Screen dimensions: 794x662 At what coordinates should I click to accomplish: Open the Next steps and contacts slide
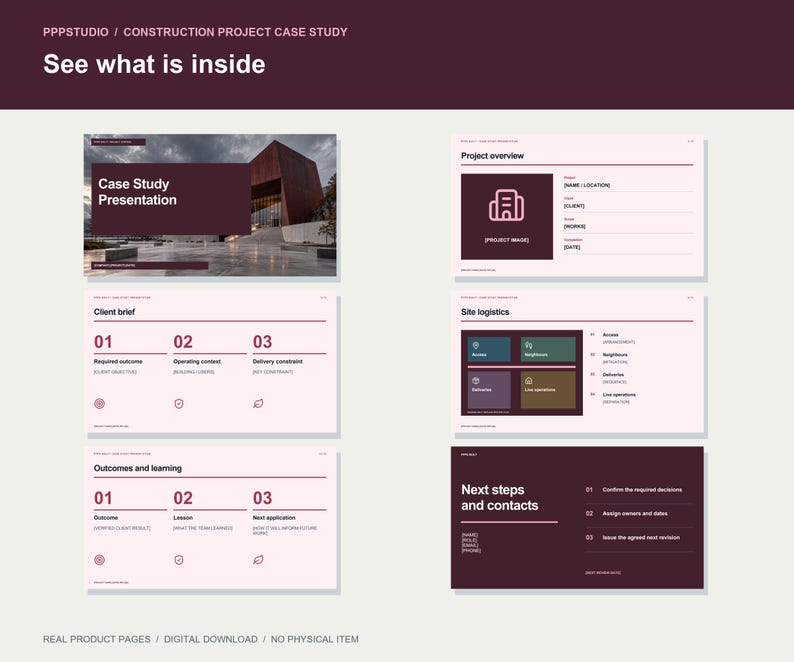point(577,518)
